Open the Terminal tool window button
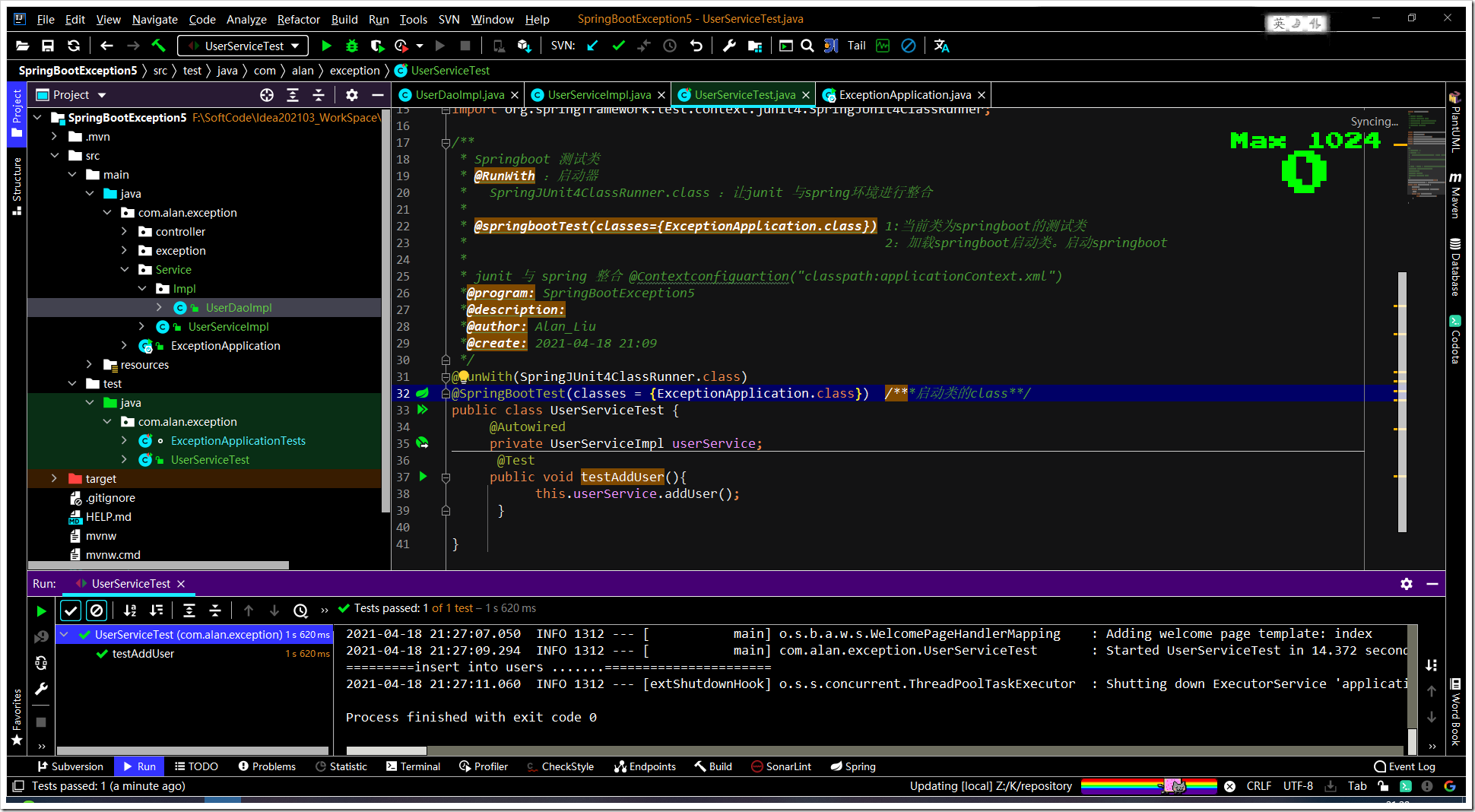Image resolution: width=1475 pixels, height=812 pixels. (x=413, y=766)
